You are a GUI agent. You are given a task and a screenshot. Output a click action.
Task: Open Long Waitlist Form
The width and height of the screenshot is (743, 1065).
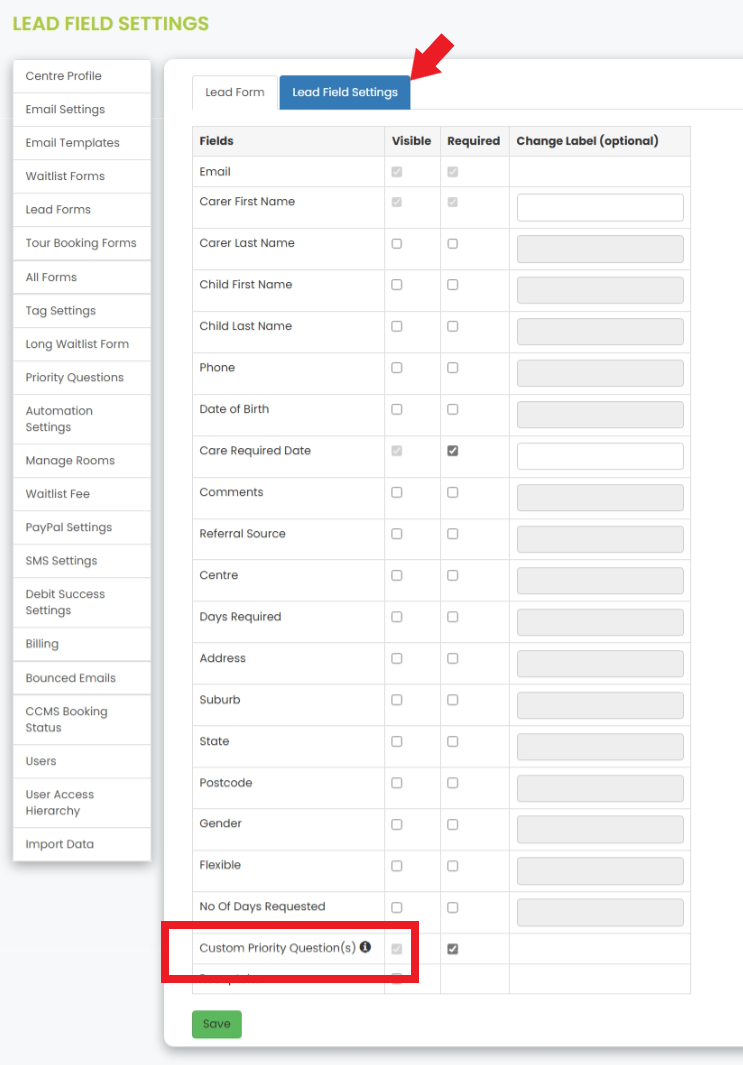coord(81,344)
